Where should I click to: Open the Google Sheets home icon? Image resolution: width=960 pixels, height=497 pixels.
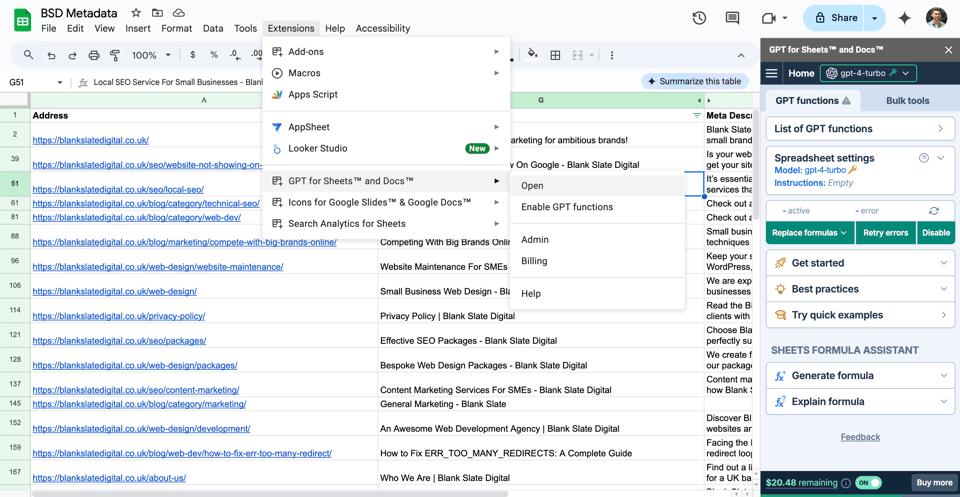[23, 20]
